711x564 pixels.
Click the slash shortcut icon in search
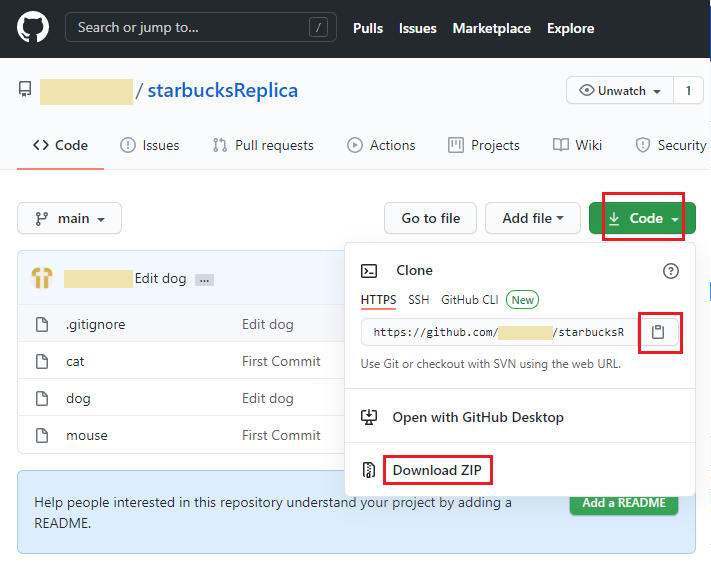point(318,28)
